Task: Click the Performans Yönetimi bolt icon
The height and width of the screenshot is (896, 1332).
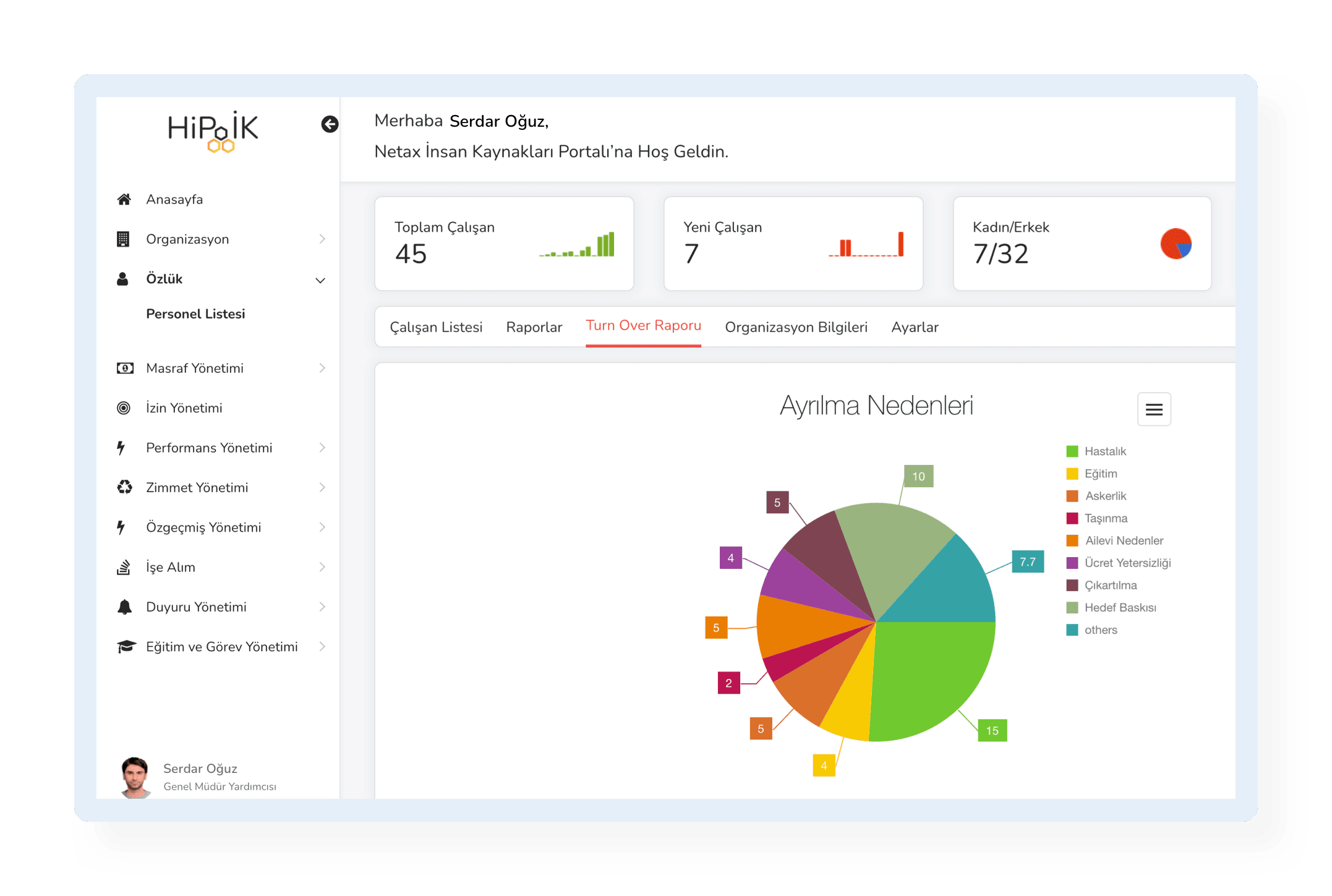Action: coord(122,448)
